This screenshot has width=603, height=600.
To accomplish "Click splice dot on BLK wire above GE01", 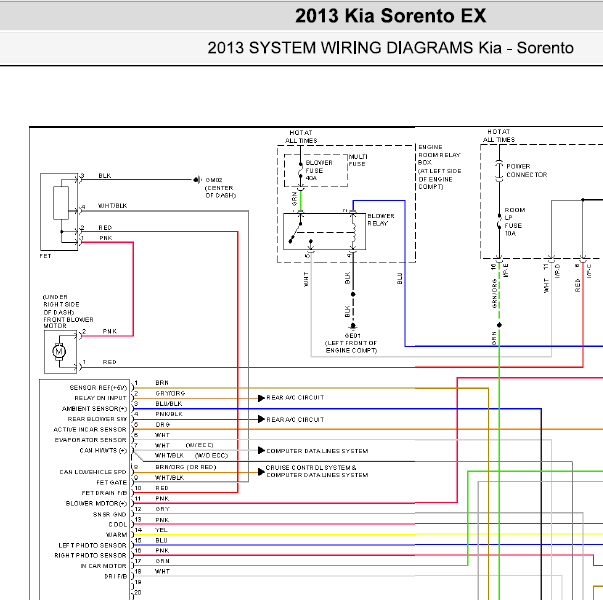I will click(x=353, y=294).
